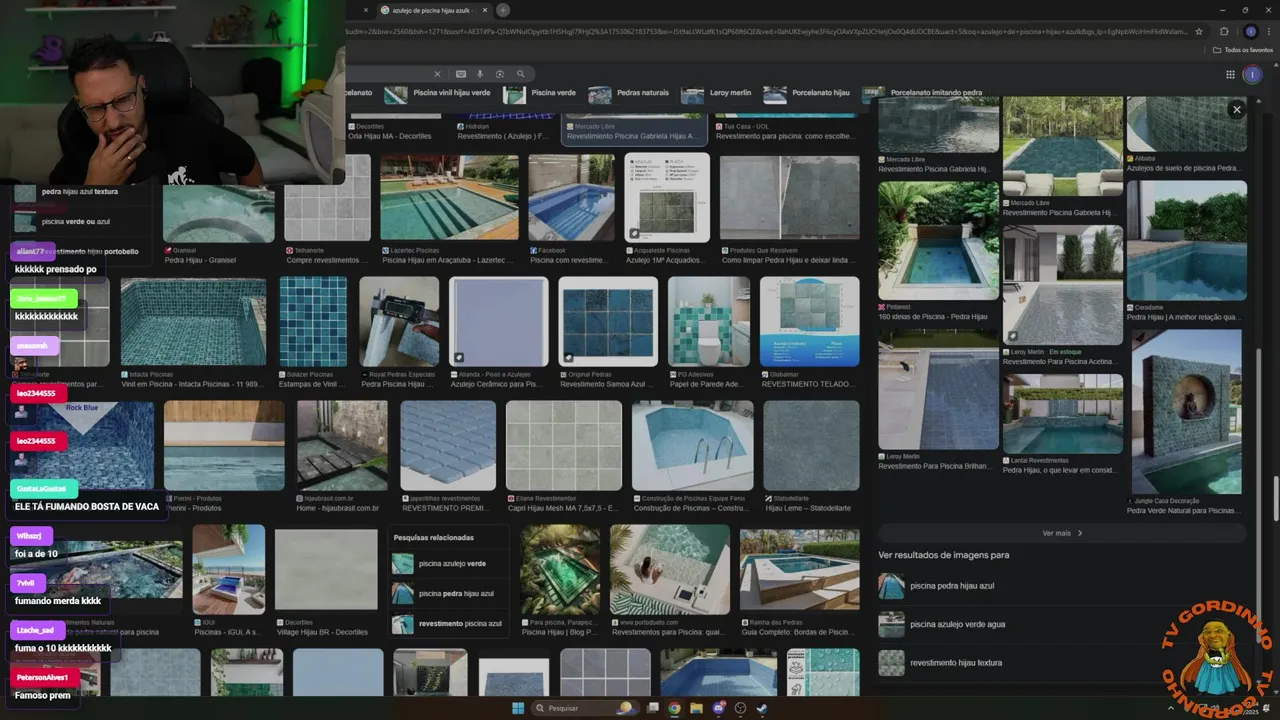This screenshot has height=720, width=1280.
Task: Open Discord from the taskbar
Action: pos(718,708)
